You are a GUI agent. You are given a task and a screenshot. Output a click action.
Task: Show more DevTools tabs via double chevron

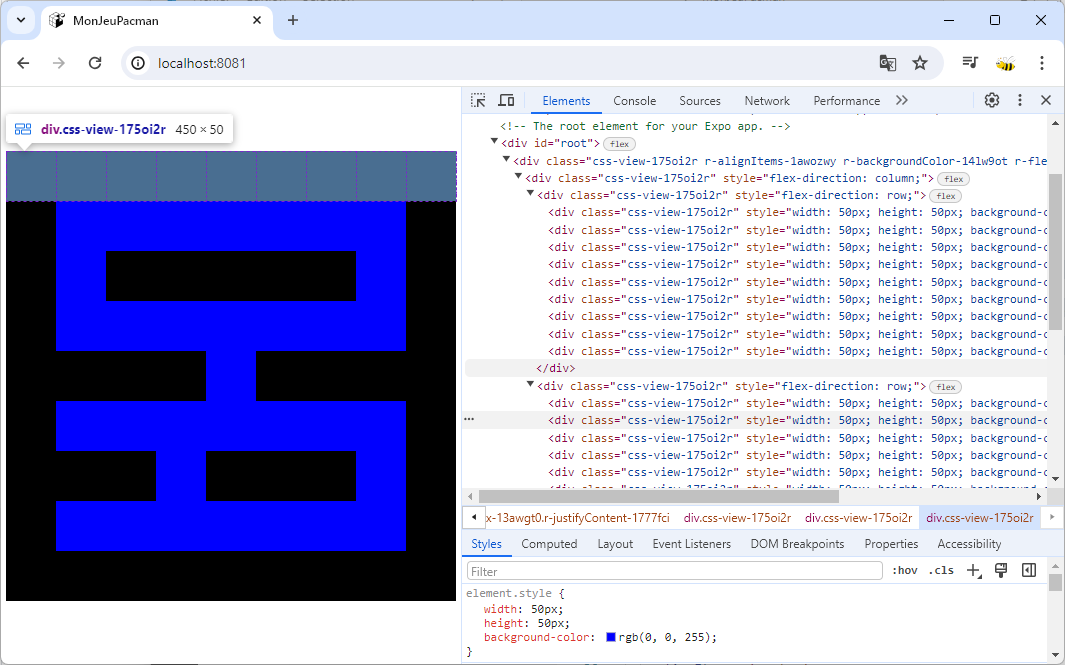[x=901, y=100]
